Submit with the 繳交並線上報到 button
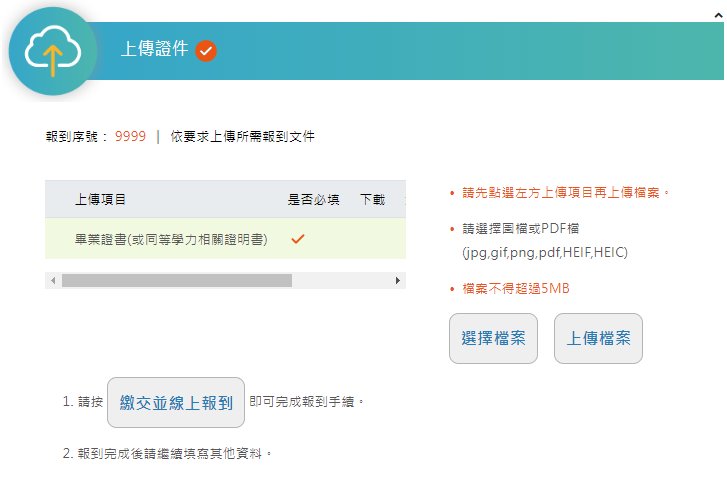The height and width of the screenshot is (480, 727). (176, 403)
